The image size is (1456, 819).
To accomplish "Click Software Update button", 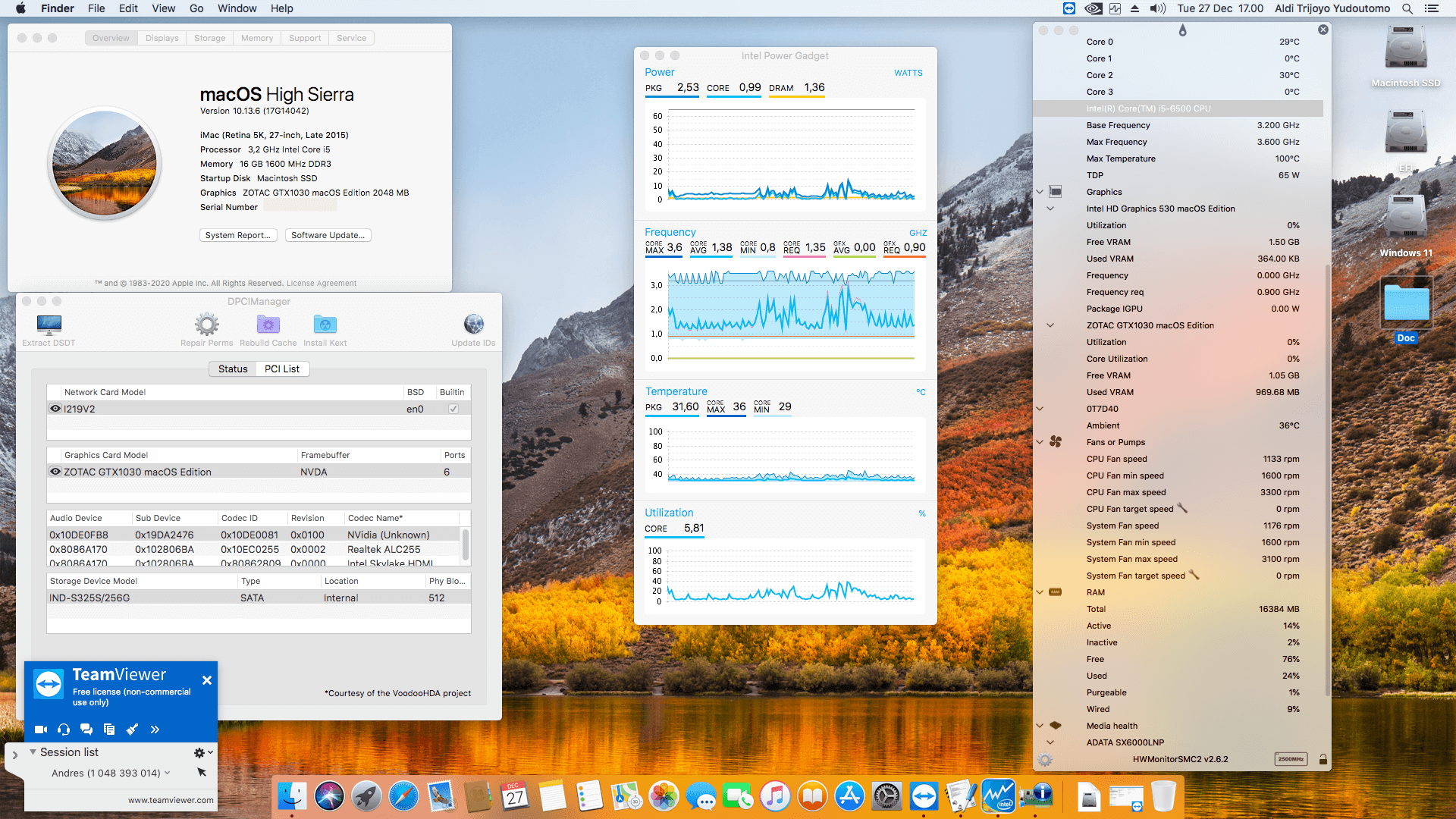I will pos(328,235).
